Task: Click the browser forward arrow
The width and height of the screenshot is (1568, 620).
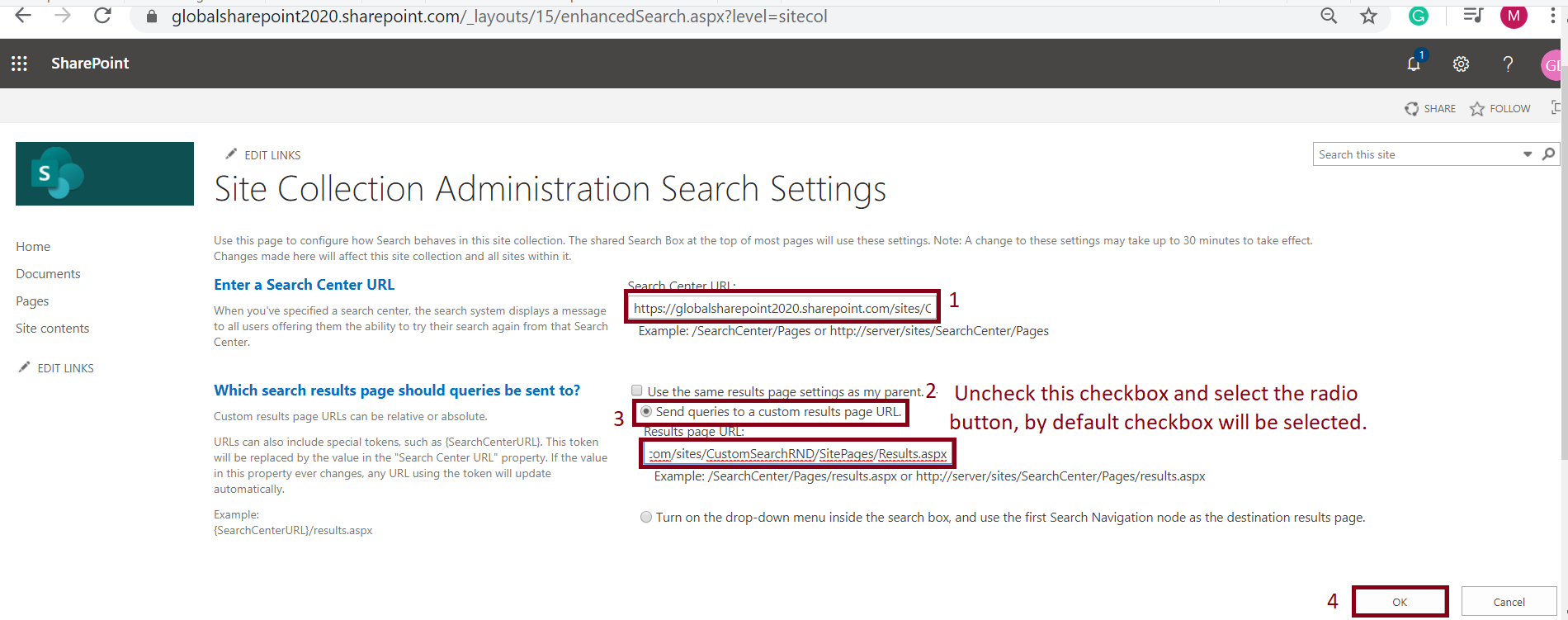Action: (x=63, y=16)
